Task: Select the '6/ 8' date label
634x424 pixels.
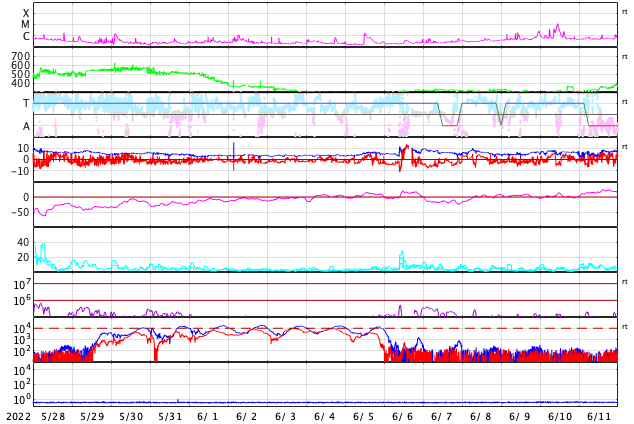Action: (480, 416)
